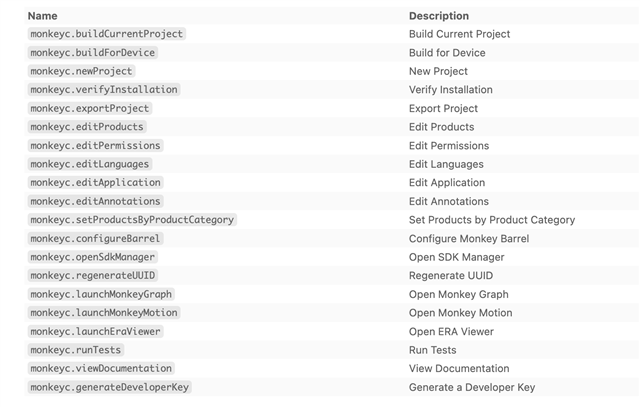Viewport: 640px width, 407px height.
Task: Click the monkeyc.launchMonkeyGraph command entry
Action: (101, 295)
